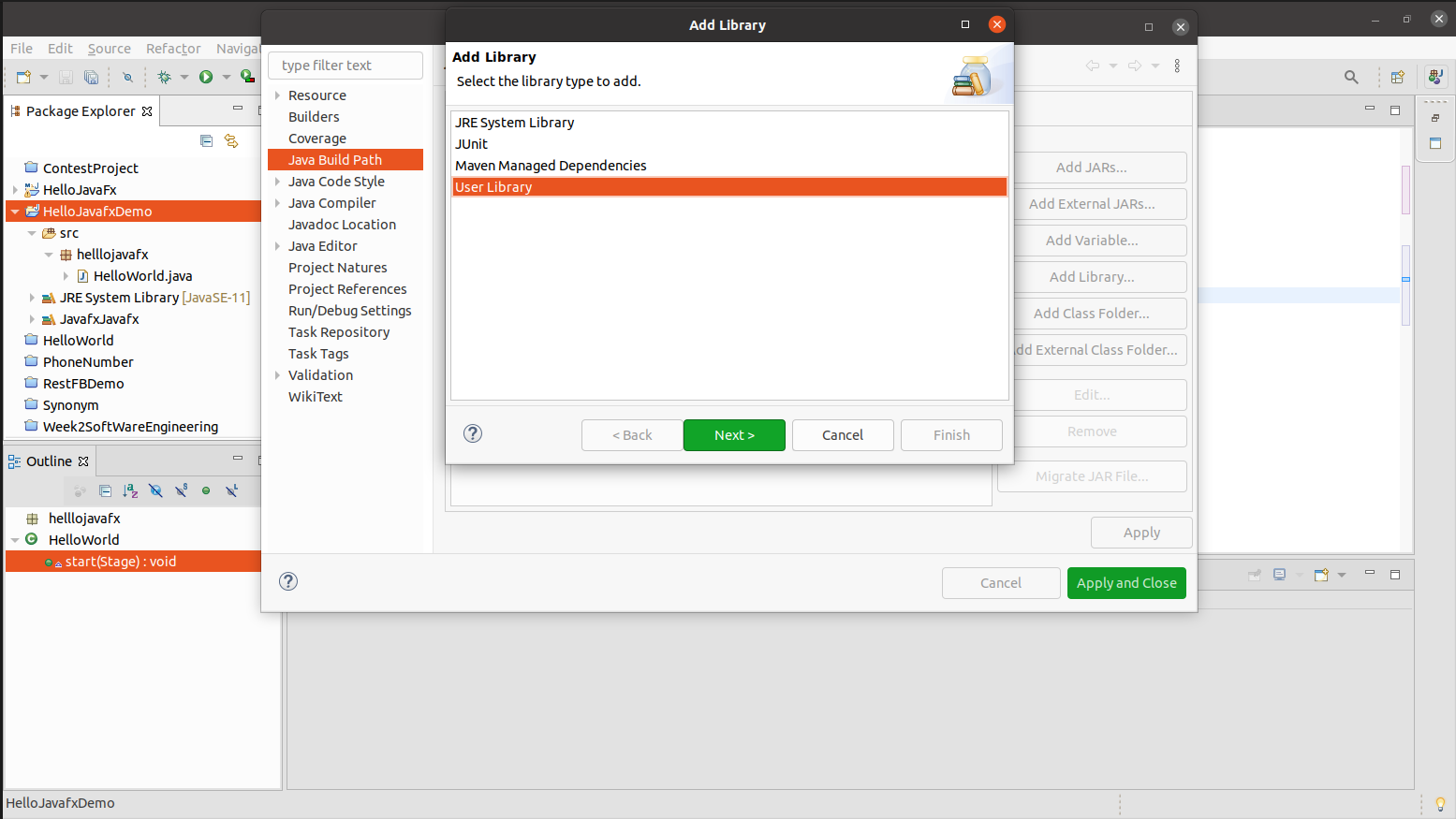Click the Apply and Close button
Image resolution: width=1456 pixels, height=819 pixels.
[1126, 582]
